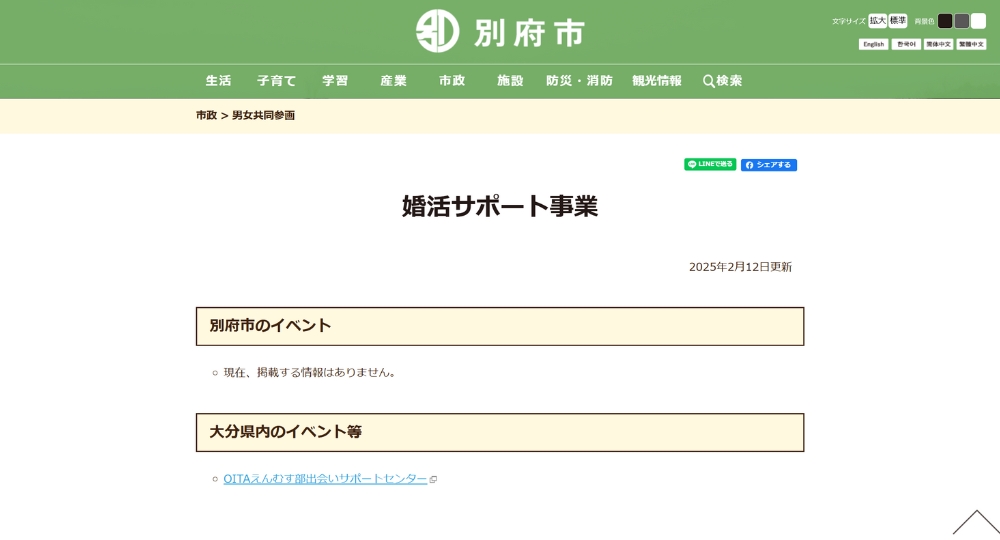Switch language to 繁體中文
The width and height of the screenshot is (1000, 540).
pos(971,44)
